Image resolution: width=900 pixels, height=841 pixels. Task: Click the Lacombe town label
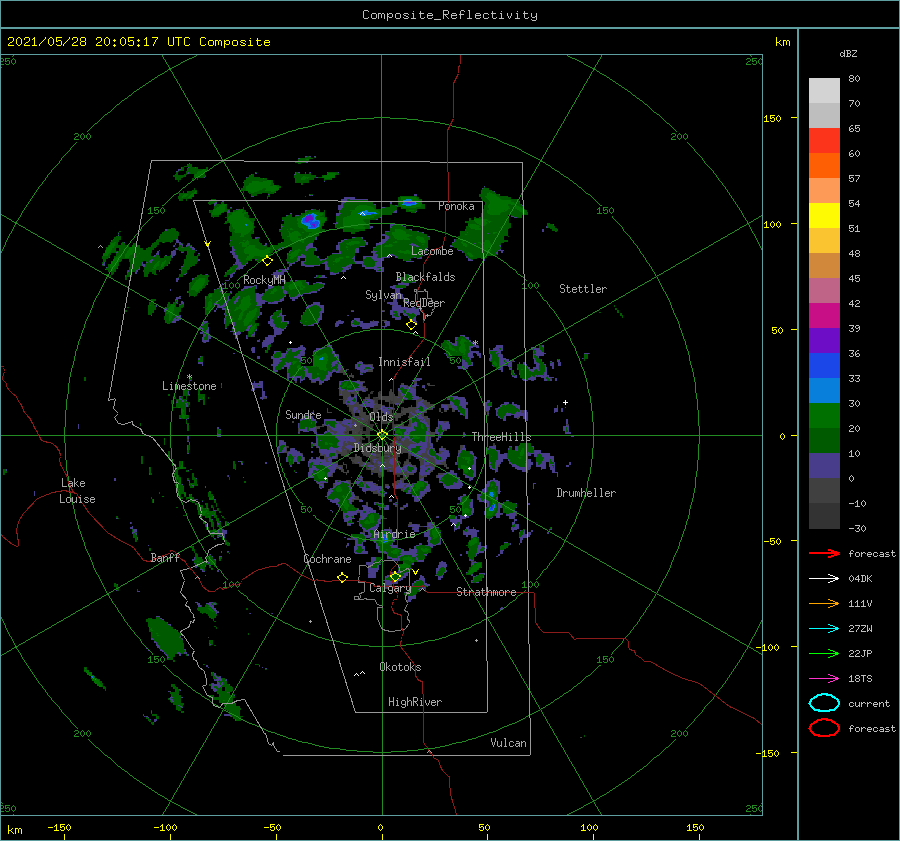432,251
